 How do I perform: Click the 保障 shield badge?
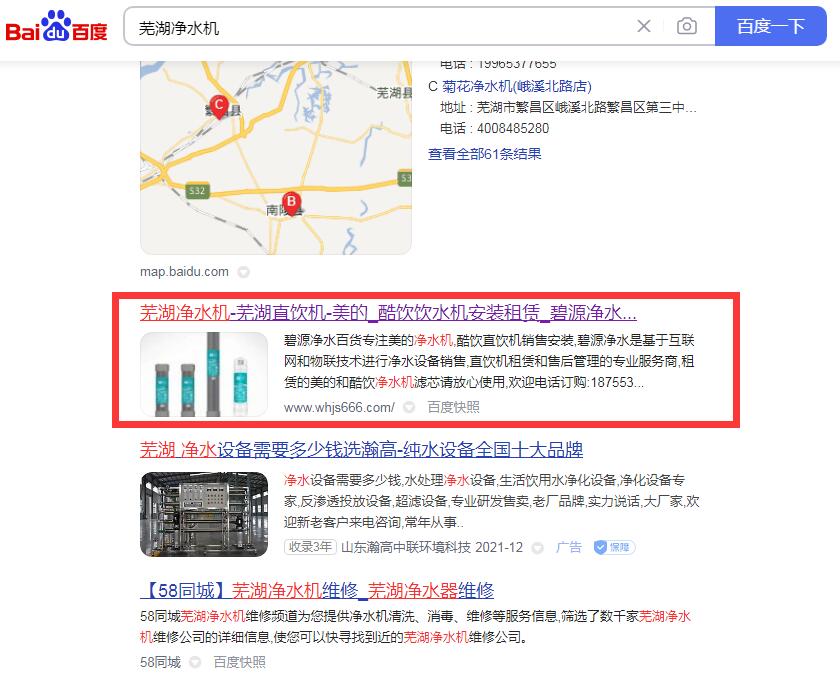613,547
